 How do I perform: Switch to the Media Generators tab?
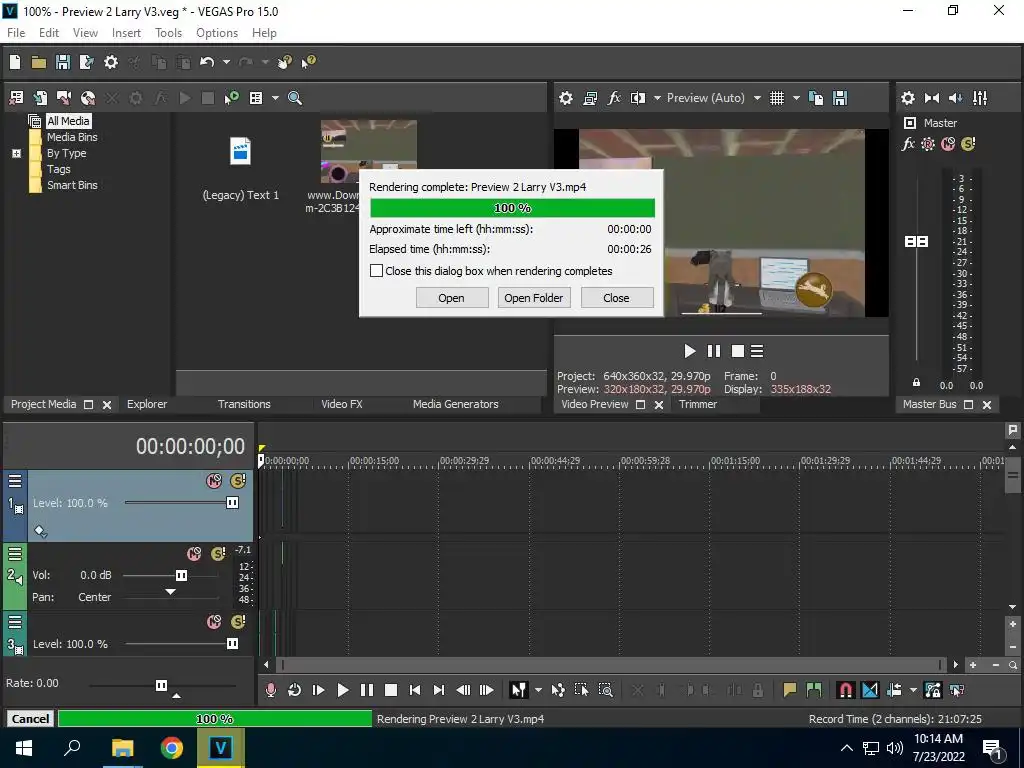456,404
